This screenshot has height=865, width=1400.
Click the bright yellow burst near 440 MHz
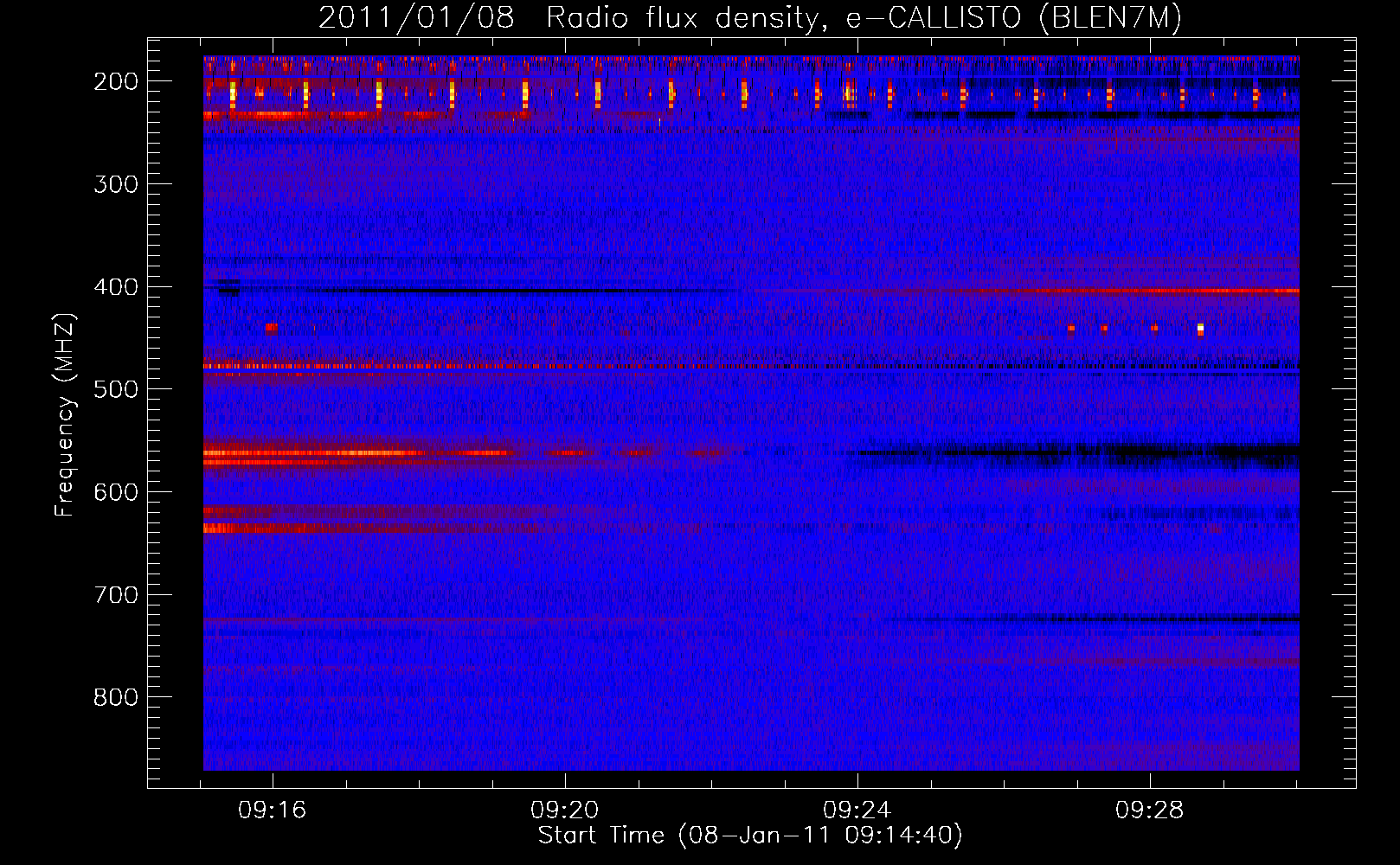coord(1200,329)
